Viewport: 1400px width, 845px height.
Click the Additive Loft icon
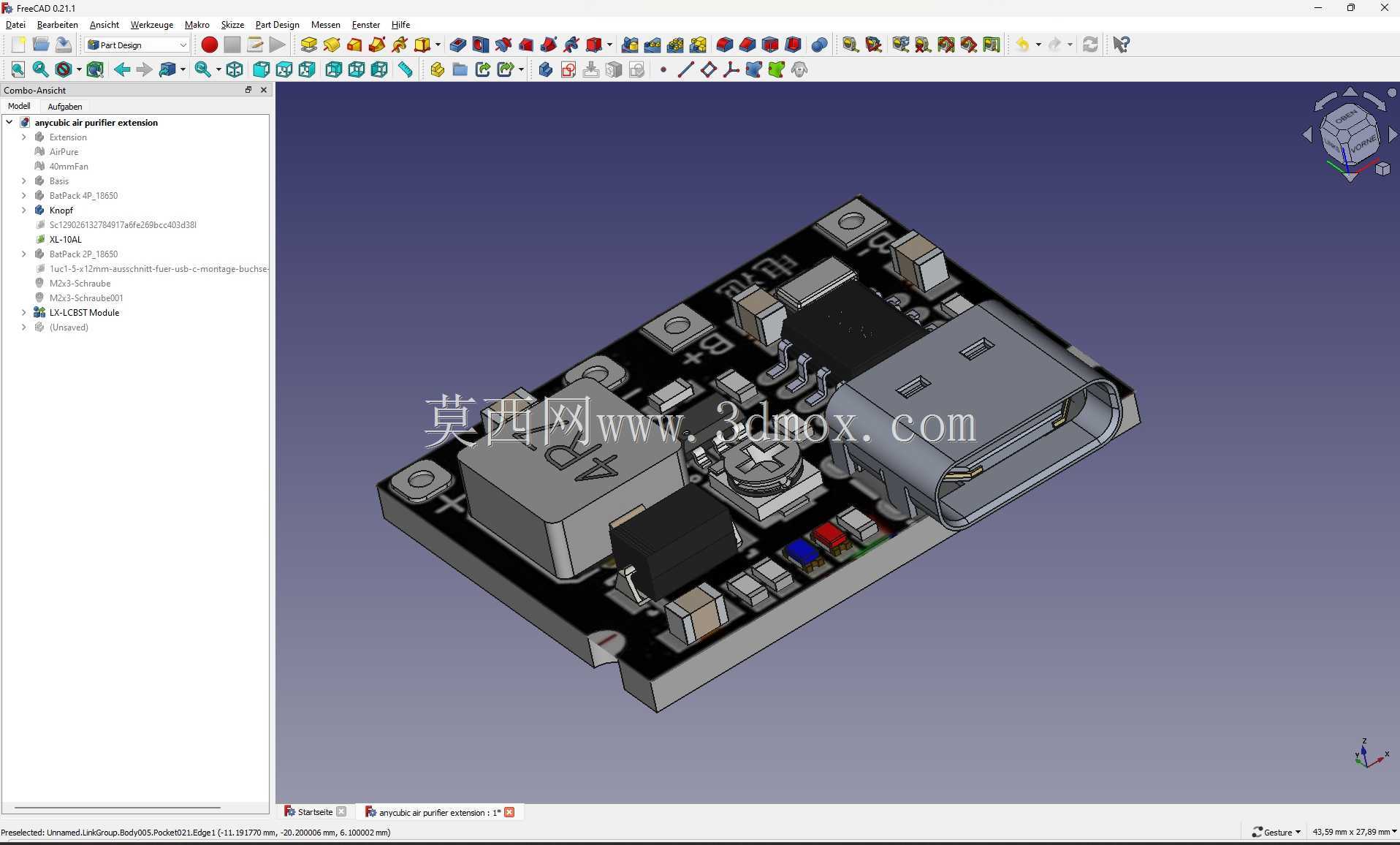pos(354,45)
